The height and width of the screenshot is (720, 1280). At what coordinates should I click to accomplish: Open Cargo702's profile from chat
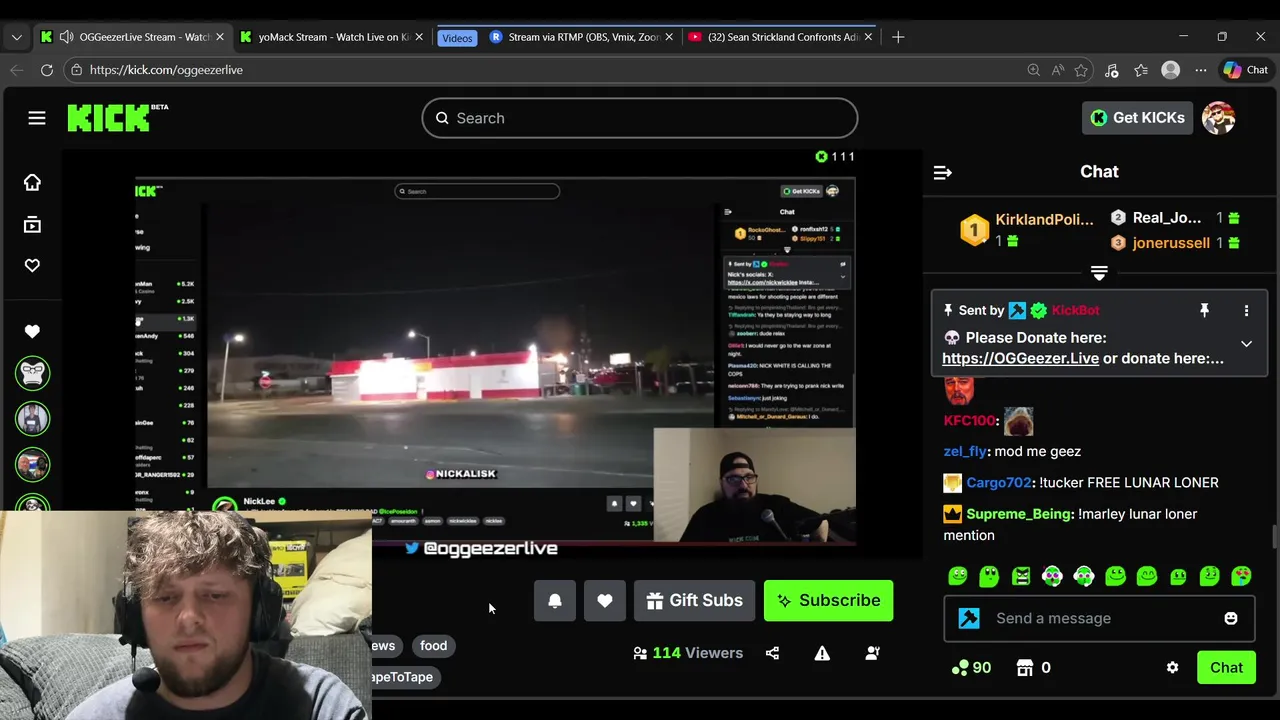point(999,483)
